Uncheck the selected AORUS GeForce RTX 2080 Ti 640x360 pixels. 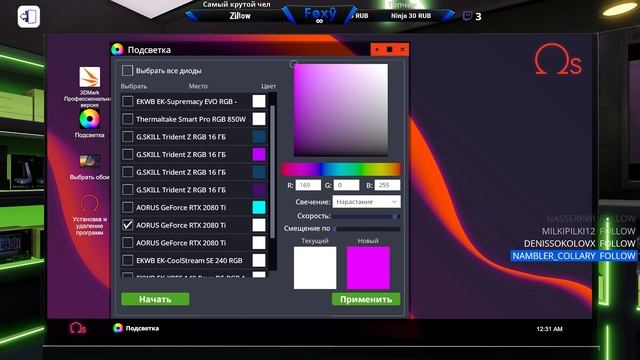[128, 225]
